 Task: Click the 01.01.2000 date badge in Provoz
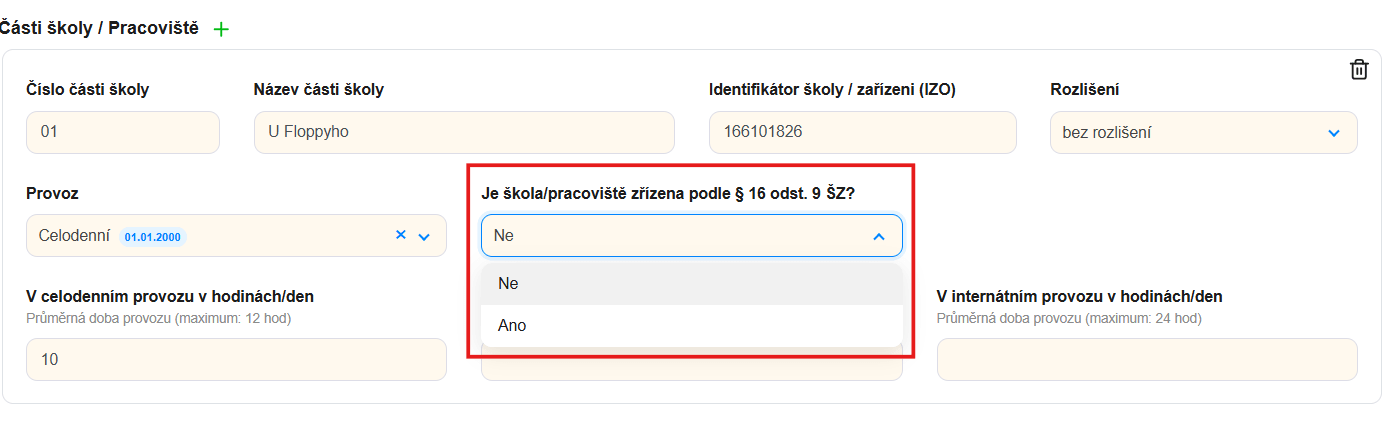pos(154,237)
